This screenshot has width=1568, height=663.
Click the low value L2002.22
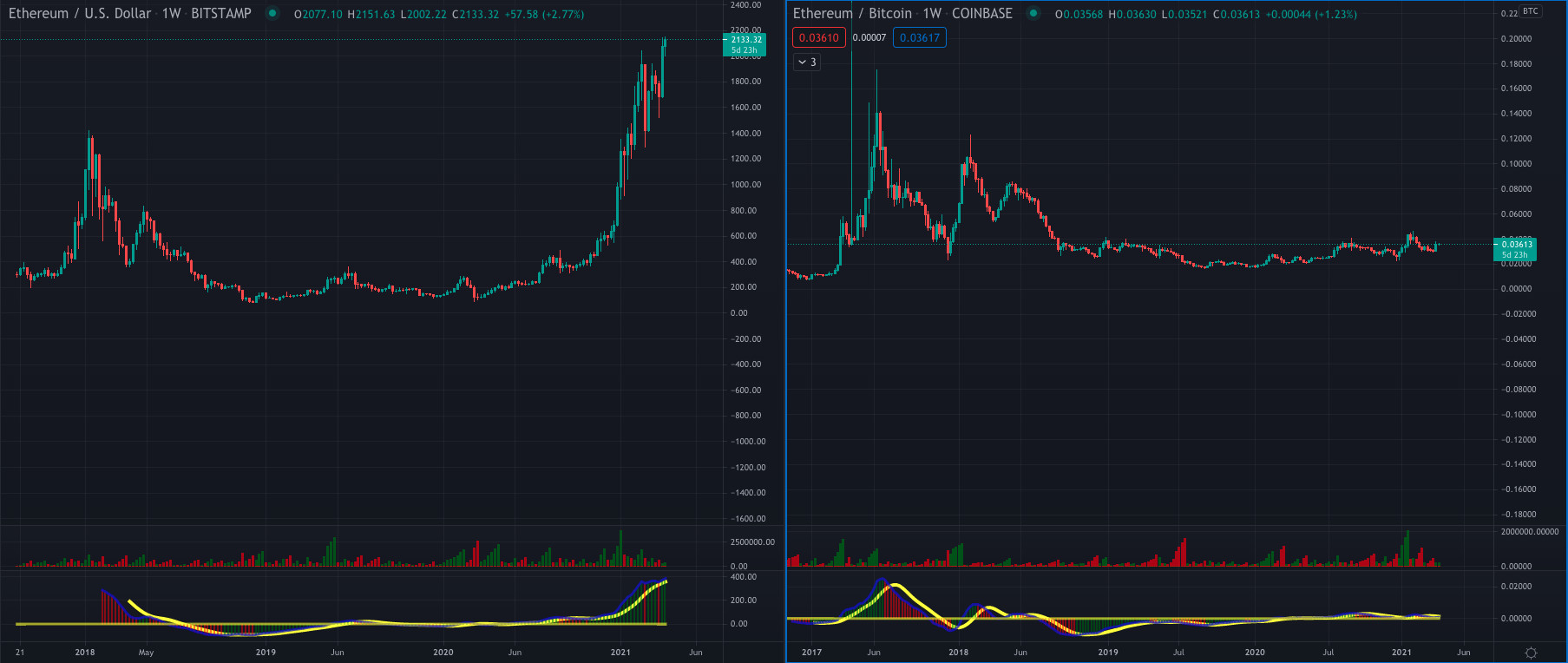423,15
